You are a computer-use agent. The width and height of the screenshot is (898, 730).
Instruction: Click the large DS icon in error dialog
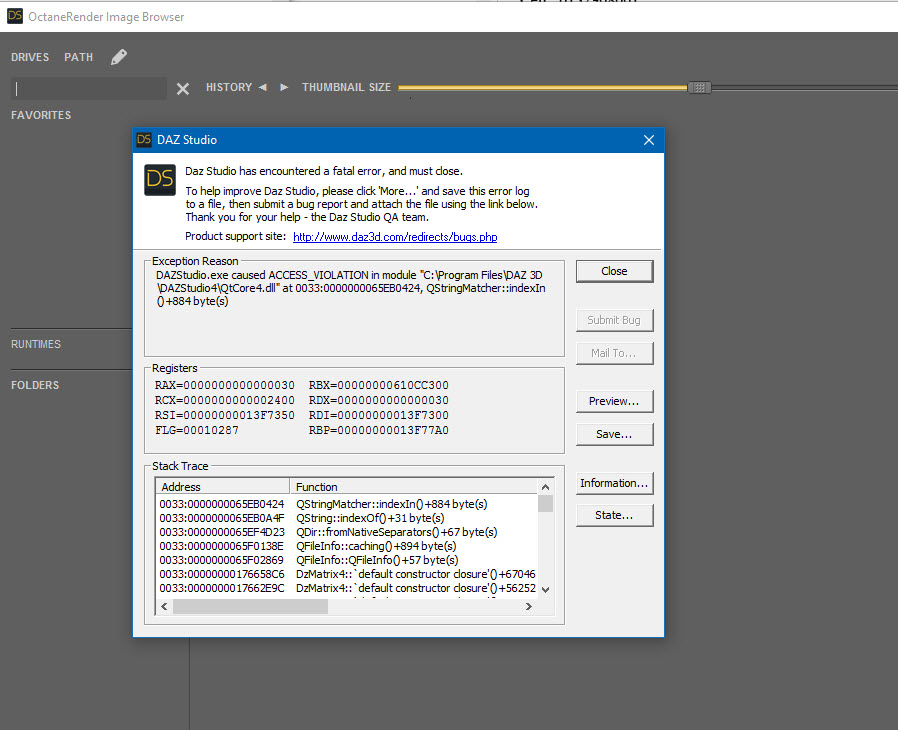tap(160, 180)
